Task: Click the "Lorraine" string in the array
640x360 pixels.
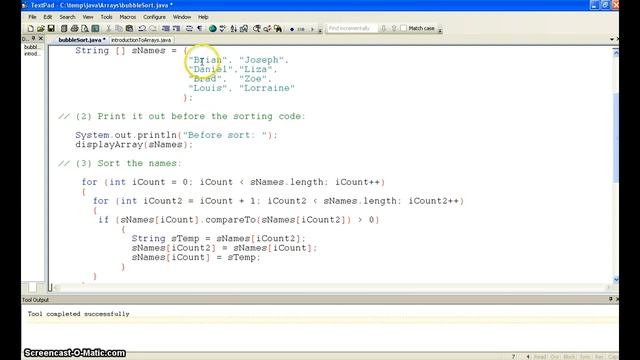Action: click(x=267, y=88)
